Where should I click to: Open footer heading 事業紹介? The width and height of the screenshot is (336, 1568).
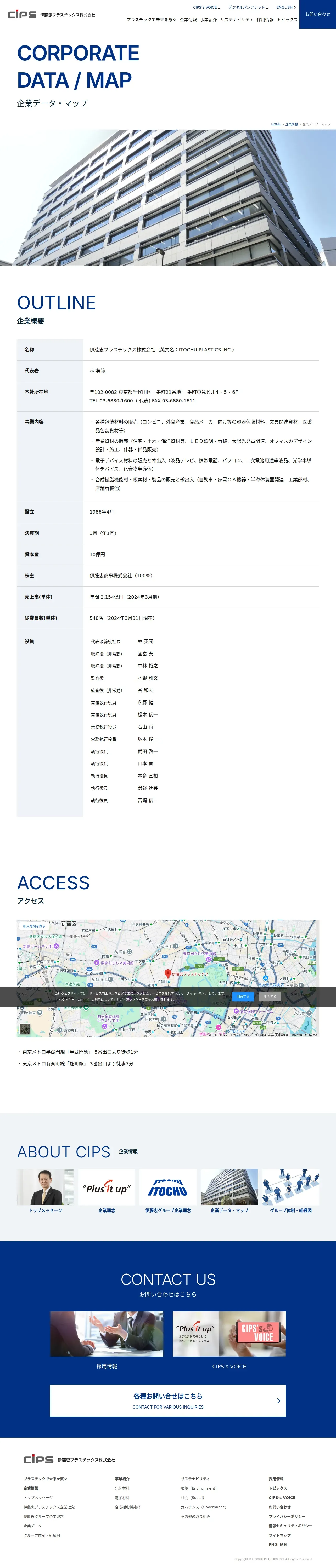click(122, 1479)
